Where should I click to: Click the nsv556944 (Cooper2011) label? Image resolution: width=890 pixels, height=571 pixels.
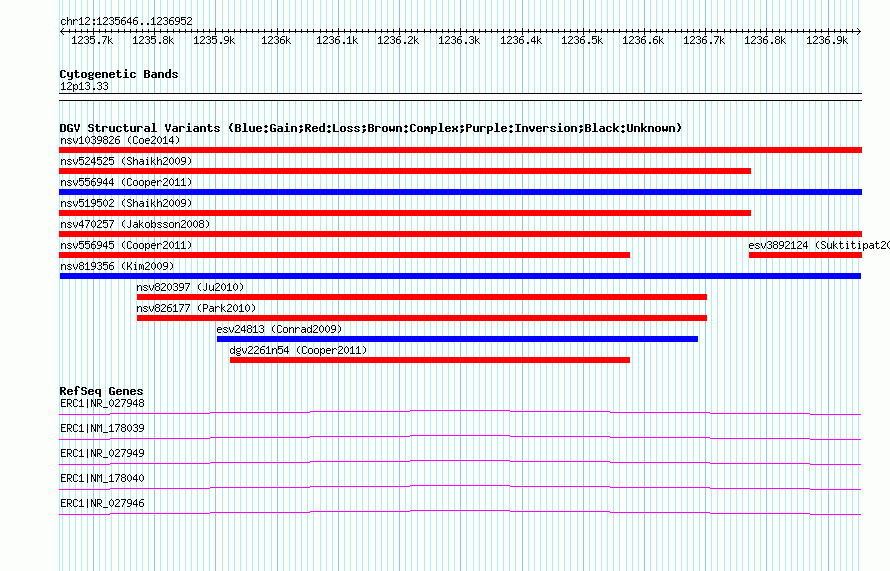(x=126, y=182)
